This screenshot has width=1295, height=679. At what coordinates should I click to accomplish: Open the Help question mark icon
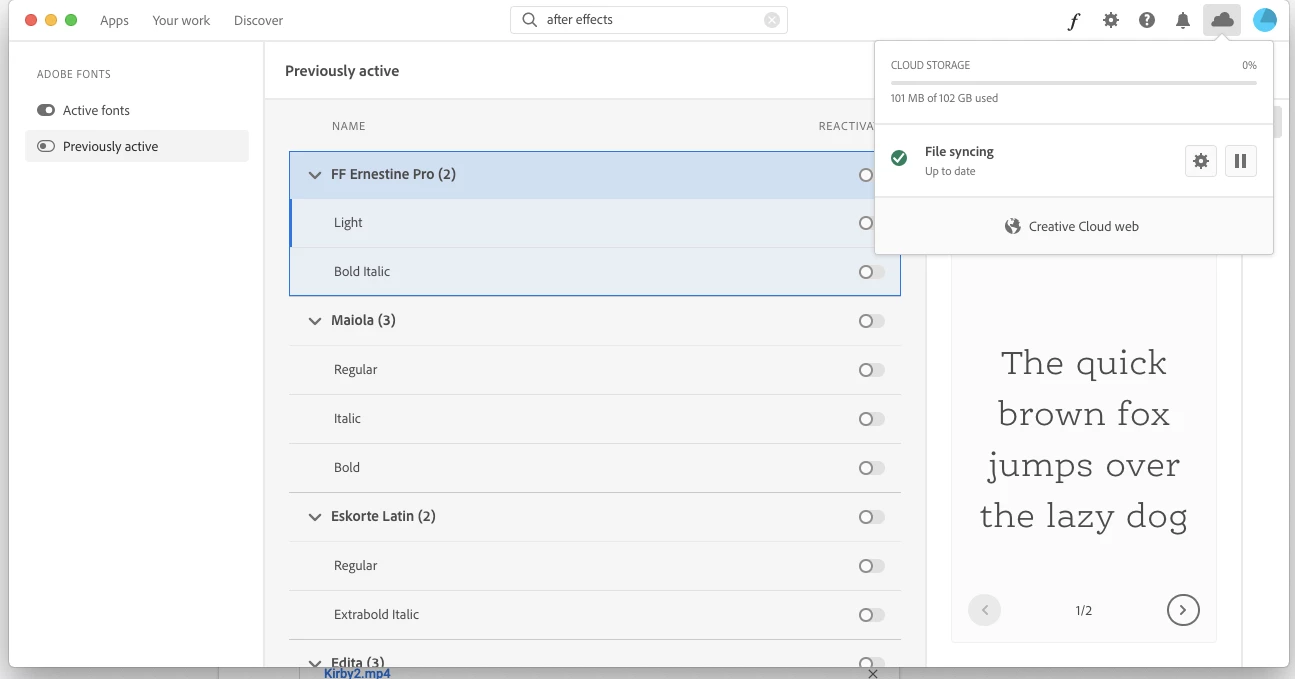1147,20
